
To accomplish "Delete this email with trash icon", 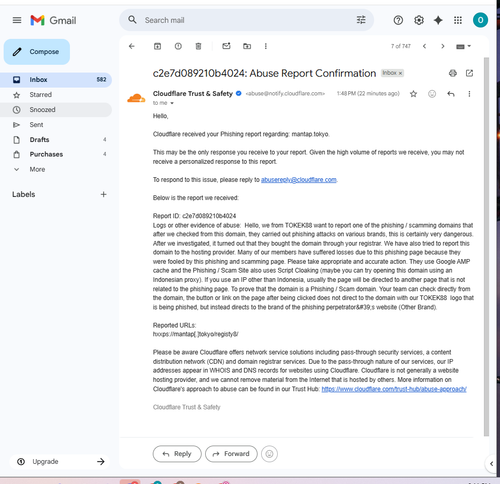I will tap(198, 46).
